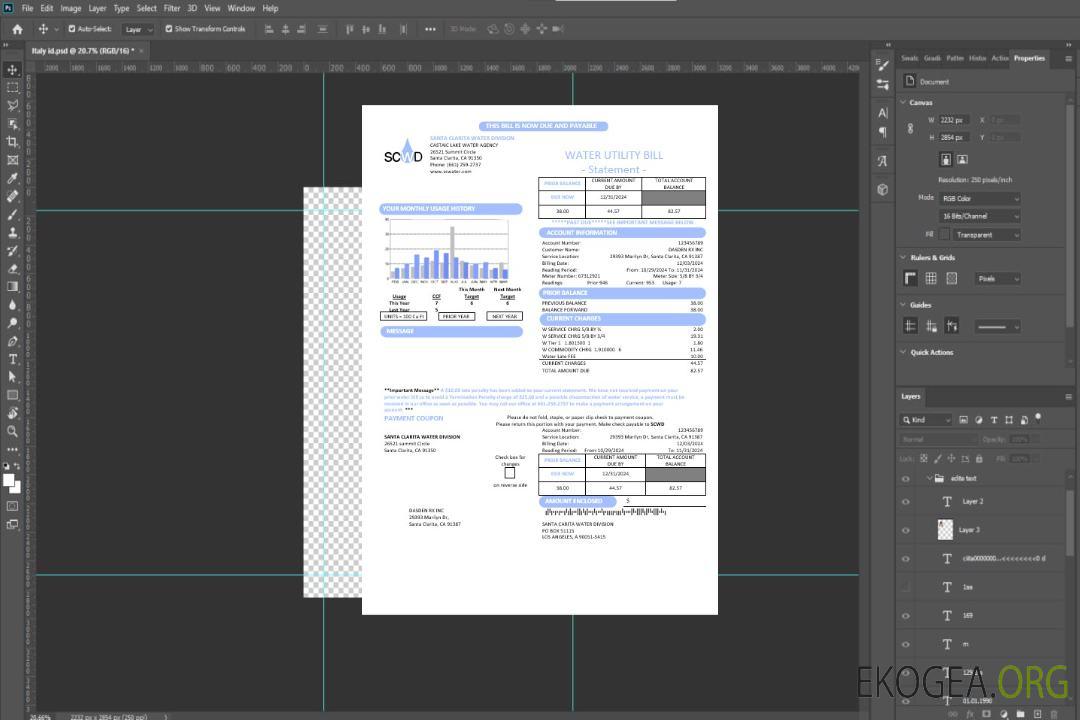Open the RGB Color mode dropdown
This screenshot has height=720, width=1080.
click(980, 198)
